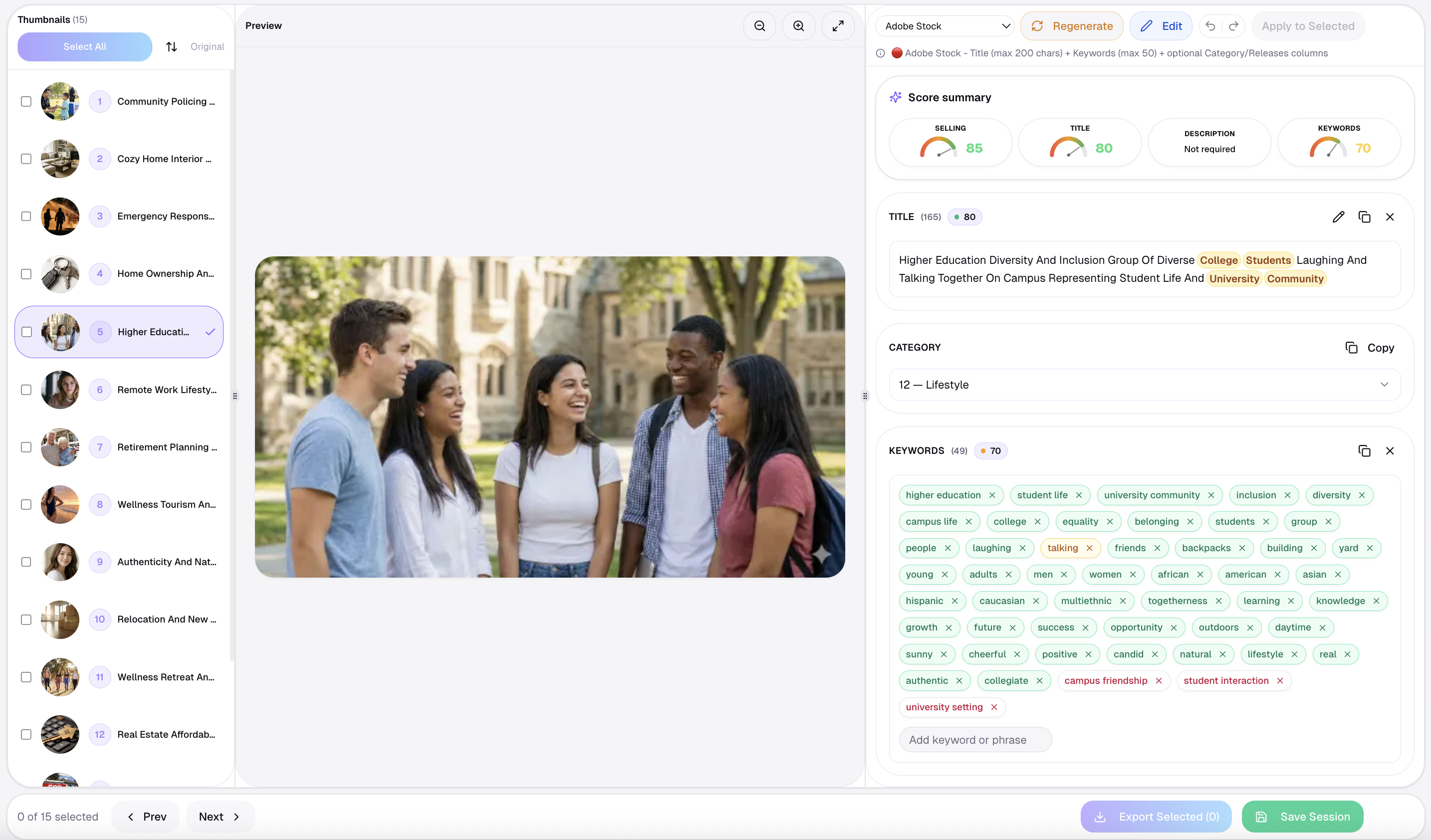Check the Emergency Response checkbox
The width and height of the screenshot is (1431, 840).
pyautogui.click(x=26, y=216)
